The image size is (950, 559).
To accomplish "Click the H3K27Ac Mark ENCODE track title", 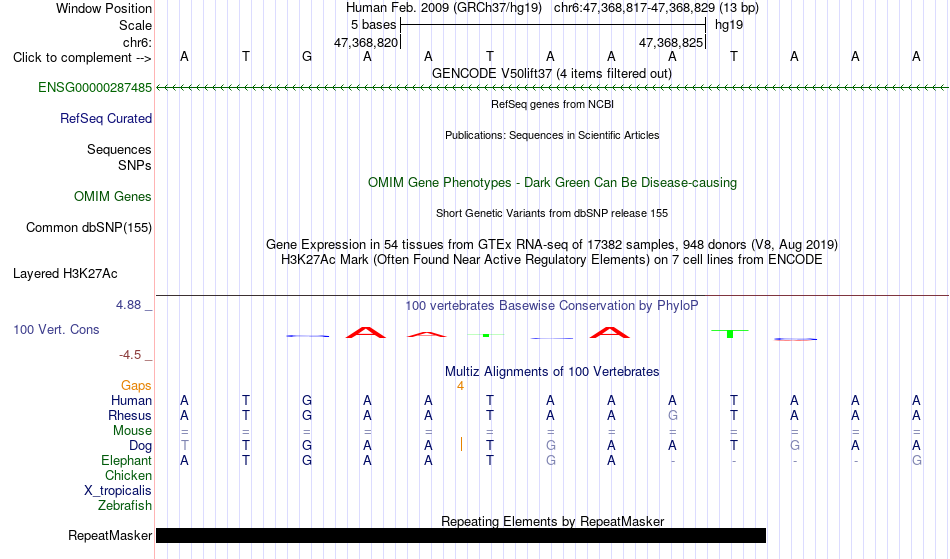I will point(552,259).
